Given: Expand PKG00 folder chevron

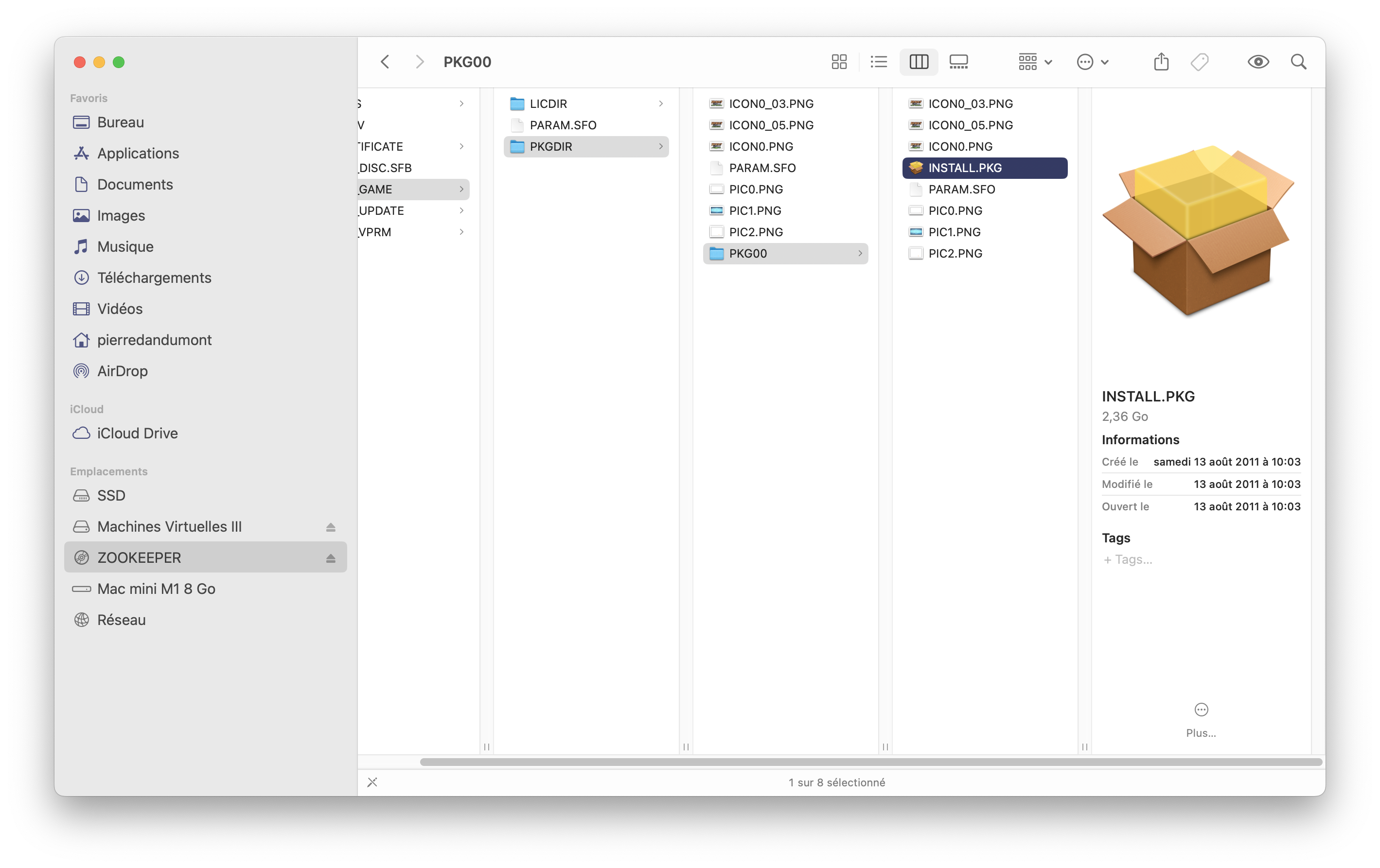Looking at the screenshot, I should (x=860, y=253).
